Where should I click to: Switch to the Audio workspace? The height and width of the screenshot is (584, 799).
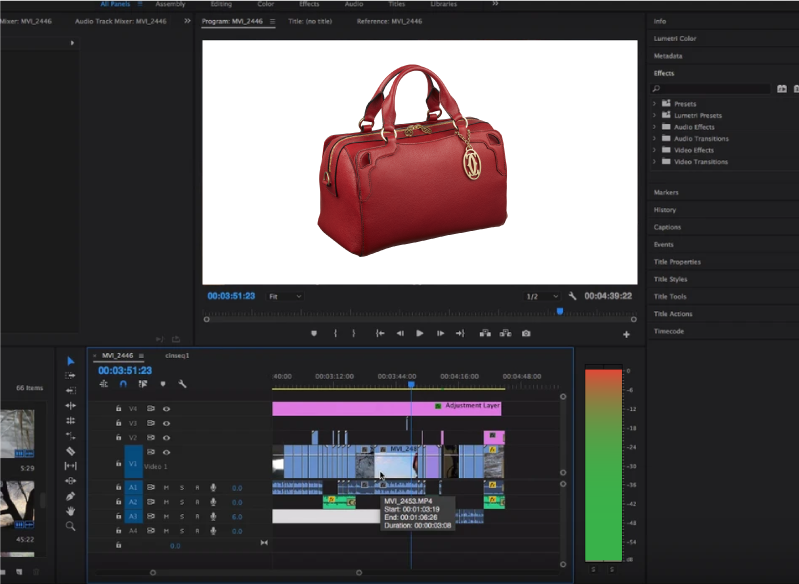point(354,4)
